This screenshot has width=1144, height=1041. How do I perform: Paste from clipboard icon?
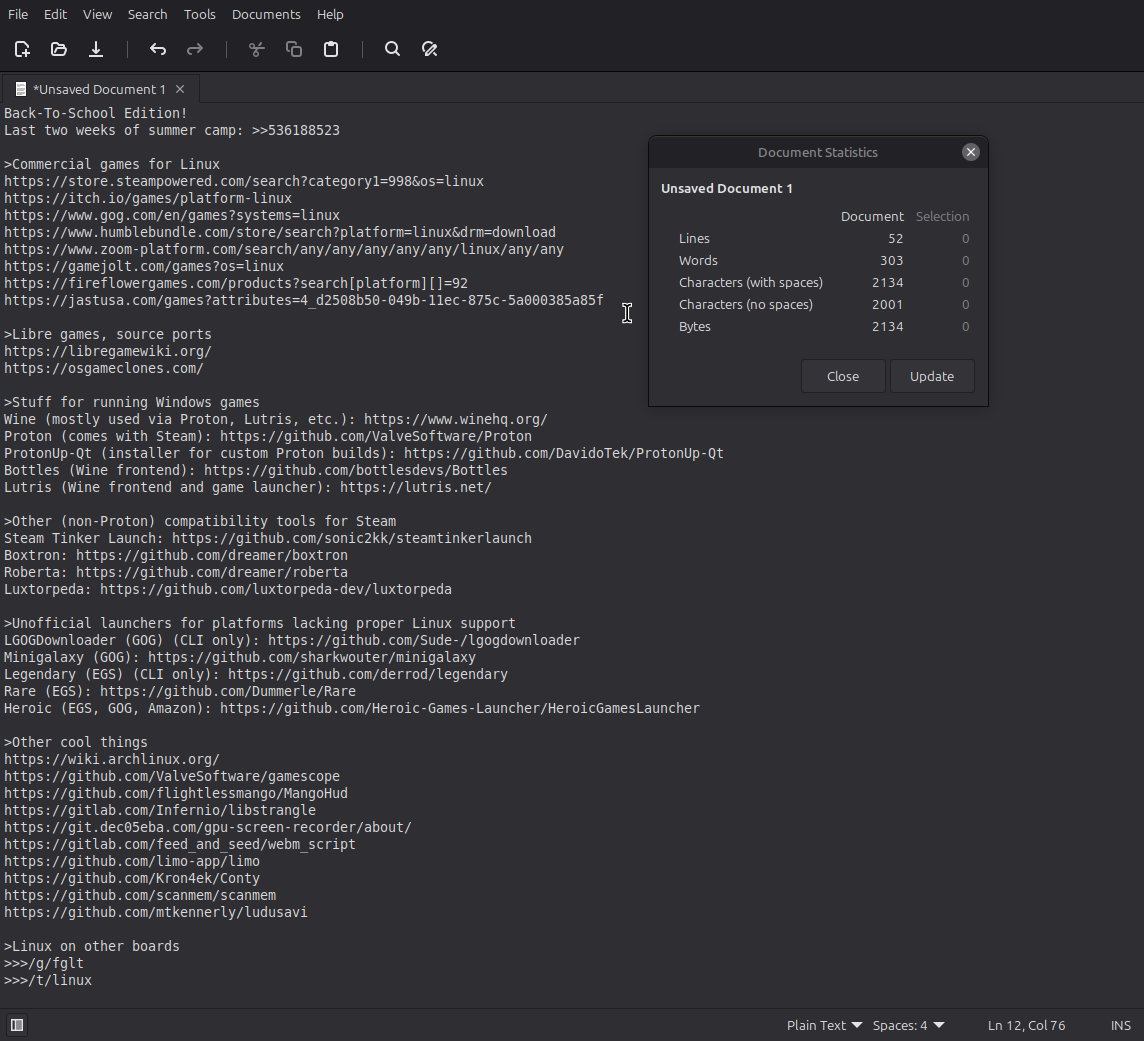(331, 49)
